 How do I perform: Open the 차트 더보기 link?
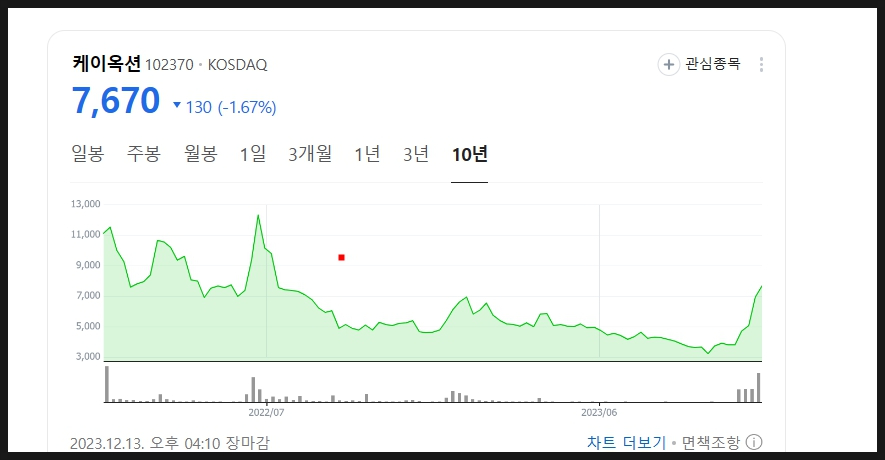click(x=626, y=442)
